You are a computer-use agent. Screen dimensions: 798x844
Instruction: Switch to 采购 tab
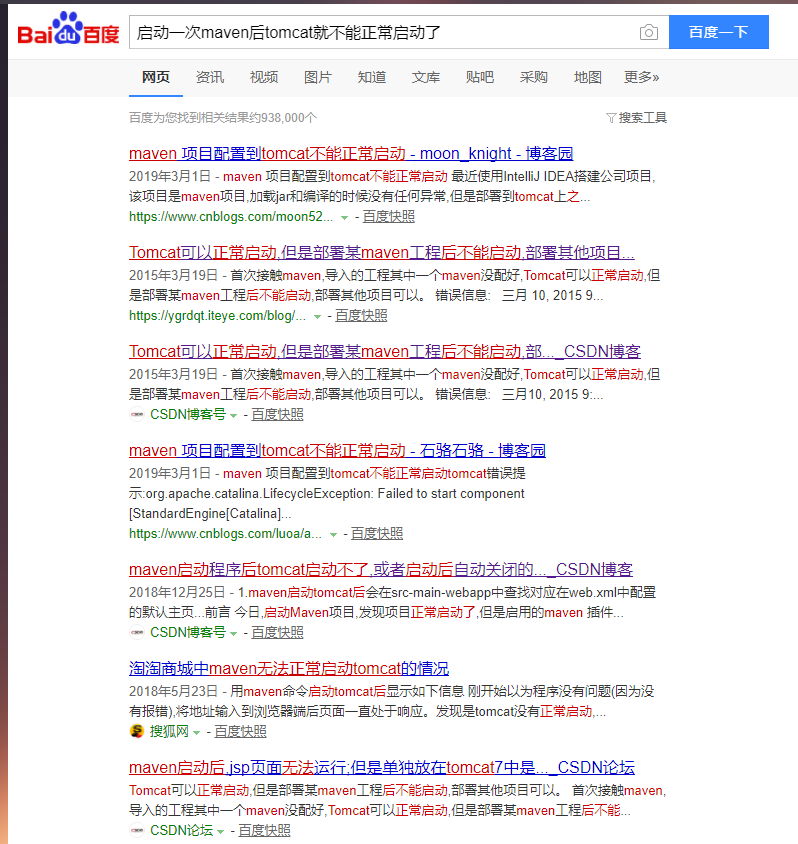[x=533, y=78]
